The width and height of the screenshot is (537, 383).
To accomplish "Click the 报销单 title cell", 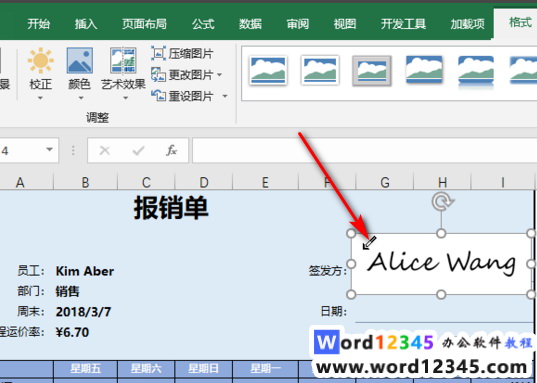I will pyautogui.click(x=171, y=208).
